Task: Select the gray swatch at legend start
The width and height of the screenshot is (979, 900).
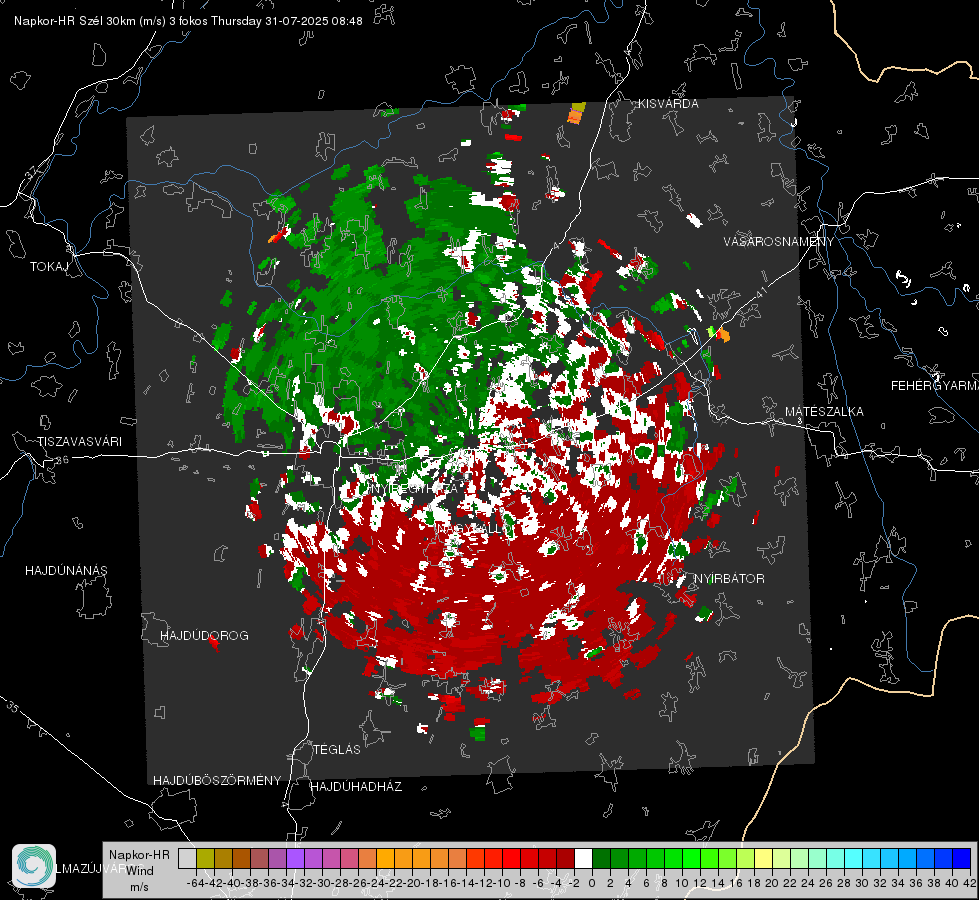Action: click(x=187, y=858)
